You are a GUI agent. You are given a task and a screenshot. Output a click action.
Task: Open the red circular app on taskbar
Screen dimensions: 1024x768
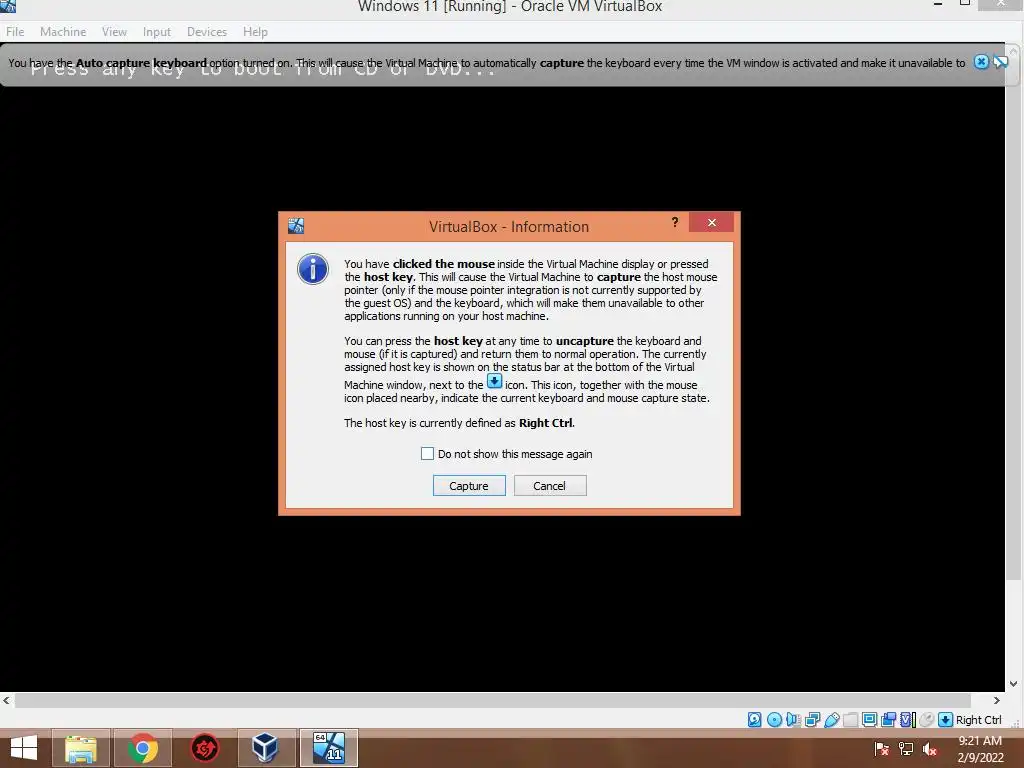[x=204, y=748]
